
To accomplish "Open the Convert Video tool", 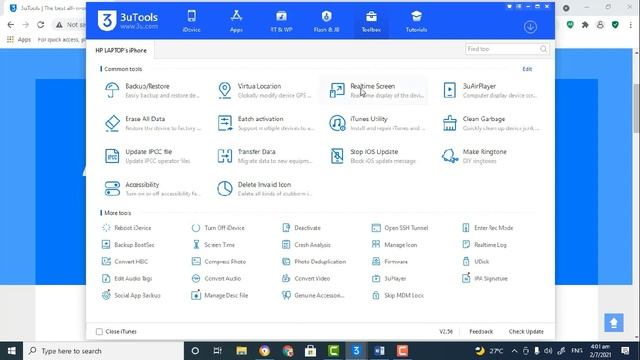I will 306,278.
